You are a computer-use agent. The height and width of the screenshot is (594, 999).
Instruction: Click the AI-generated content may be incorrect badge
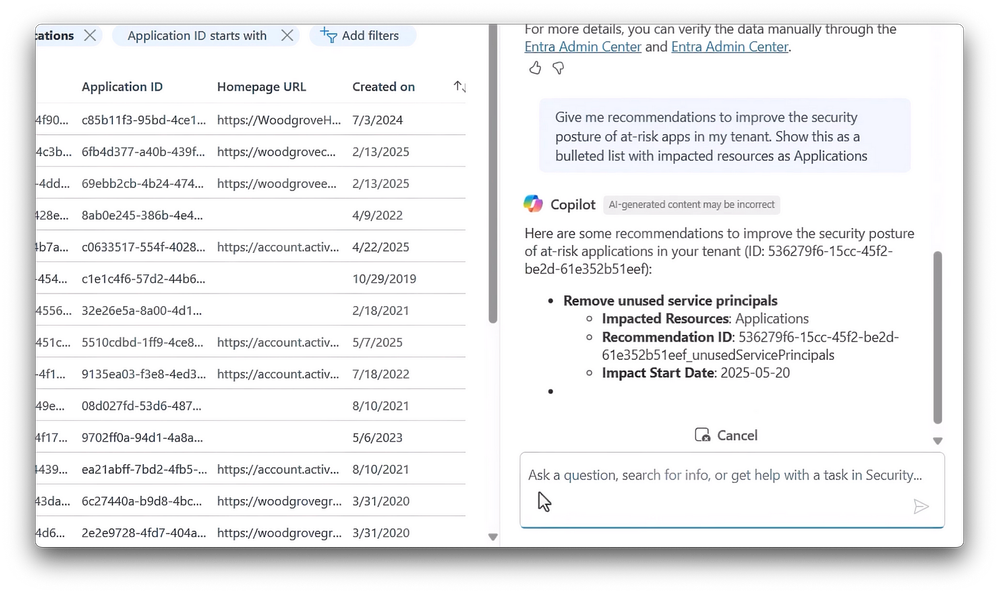(x=692, y=205)
